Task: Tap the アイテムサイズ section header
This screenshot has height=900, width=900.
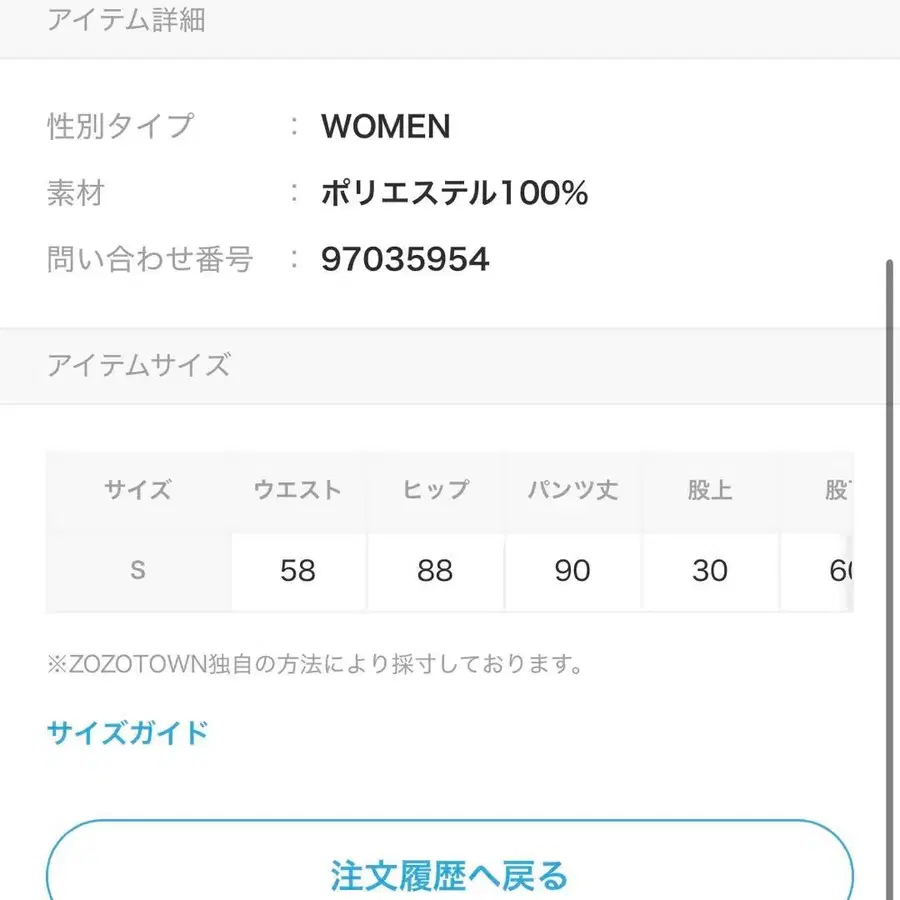Action: point(138,365)
